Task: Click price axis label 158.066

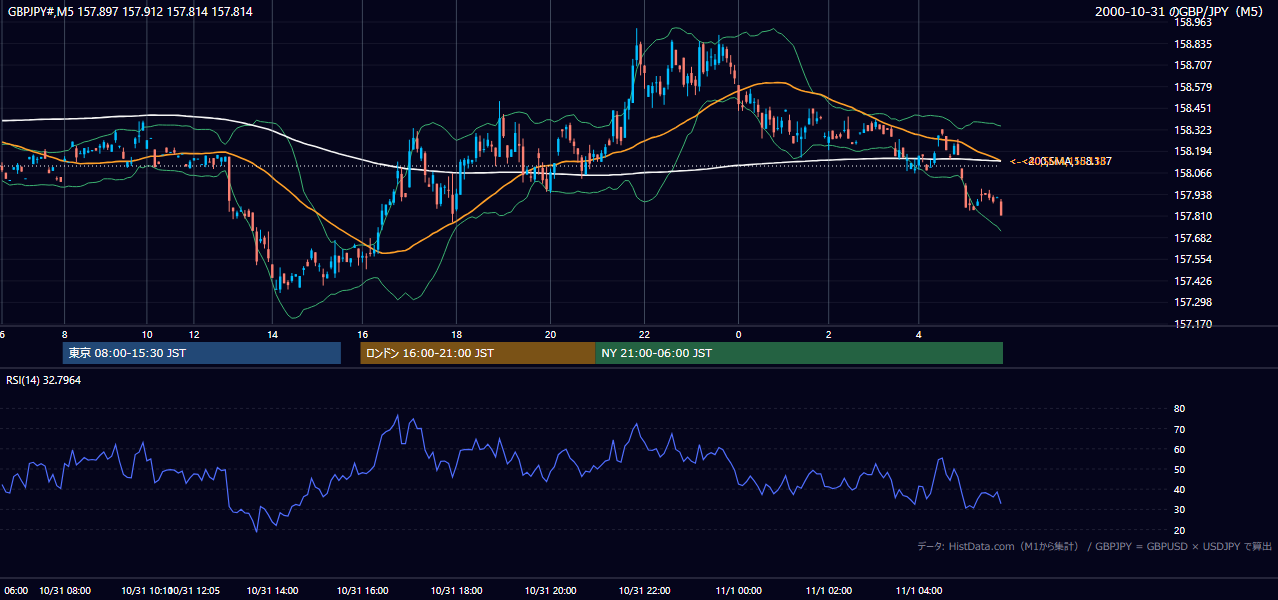Action: [1193, 173]
